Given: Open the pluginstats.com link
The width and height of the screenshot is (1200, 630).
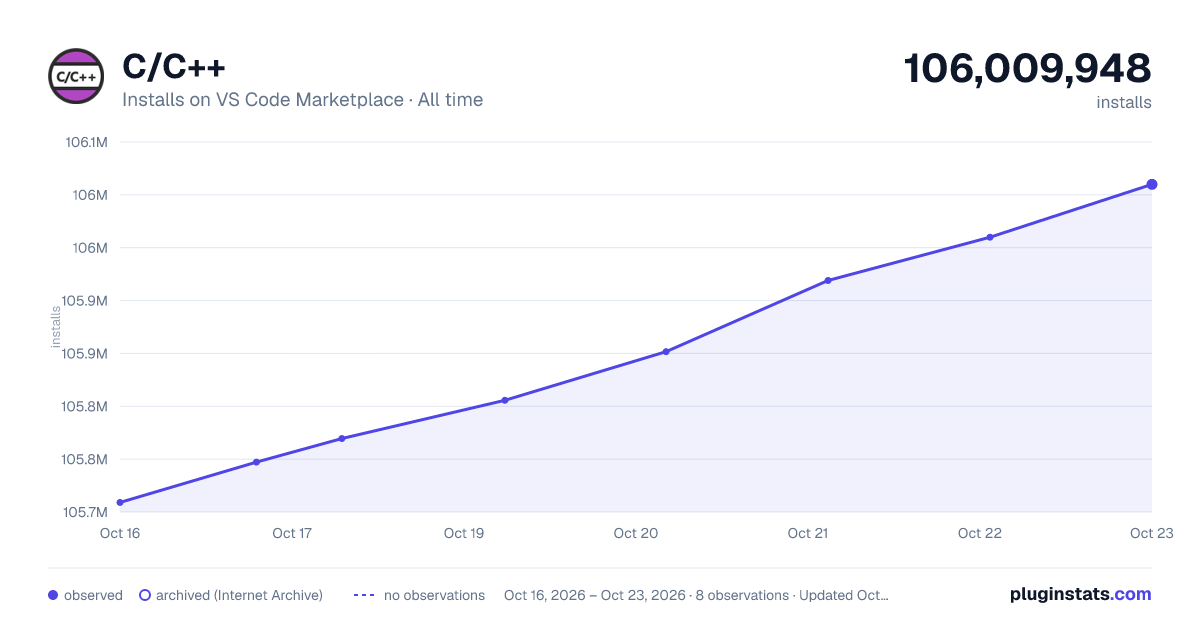Looking at the screenshot, I should click(x=1081, y=594).
